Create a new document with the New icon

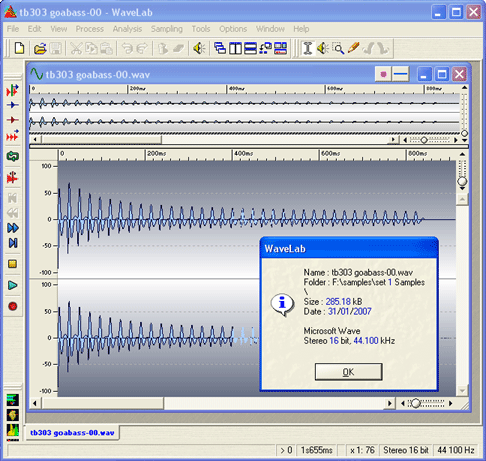pos(20,48)
